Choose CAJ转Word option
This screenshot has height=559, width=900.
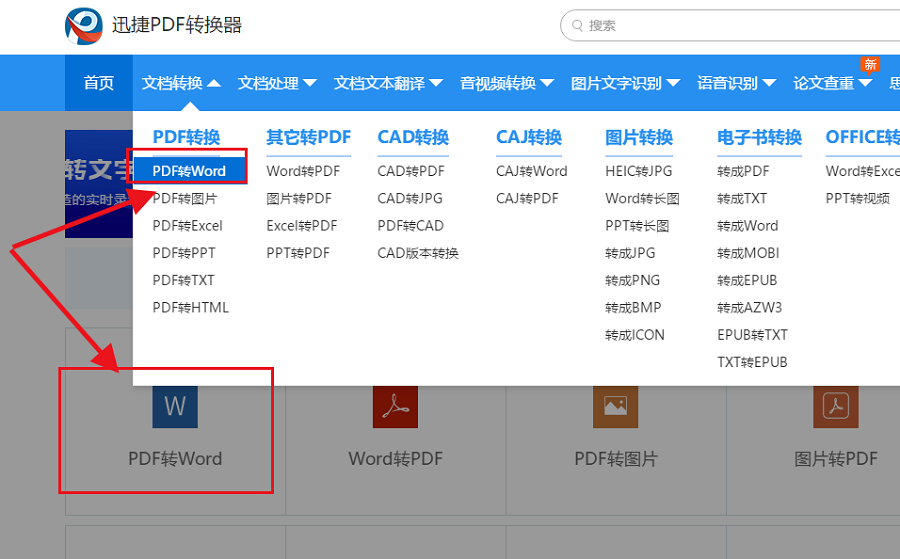[532, 171]
